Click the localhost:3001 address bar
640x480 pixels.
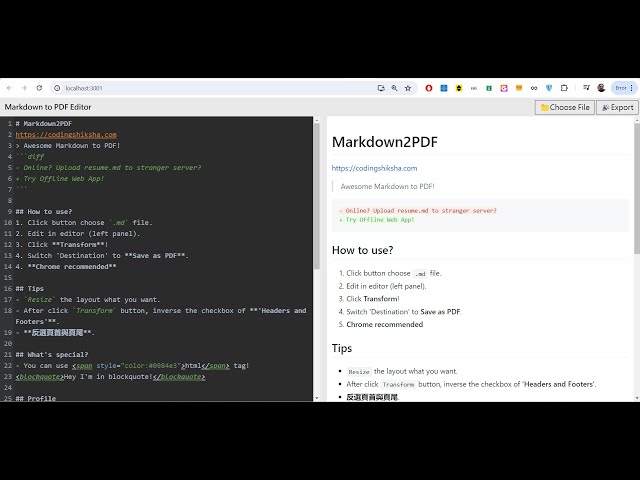(200, 88)
